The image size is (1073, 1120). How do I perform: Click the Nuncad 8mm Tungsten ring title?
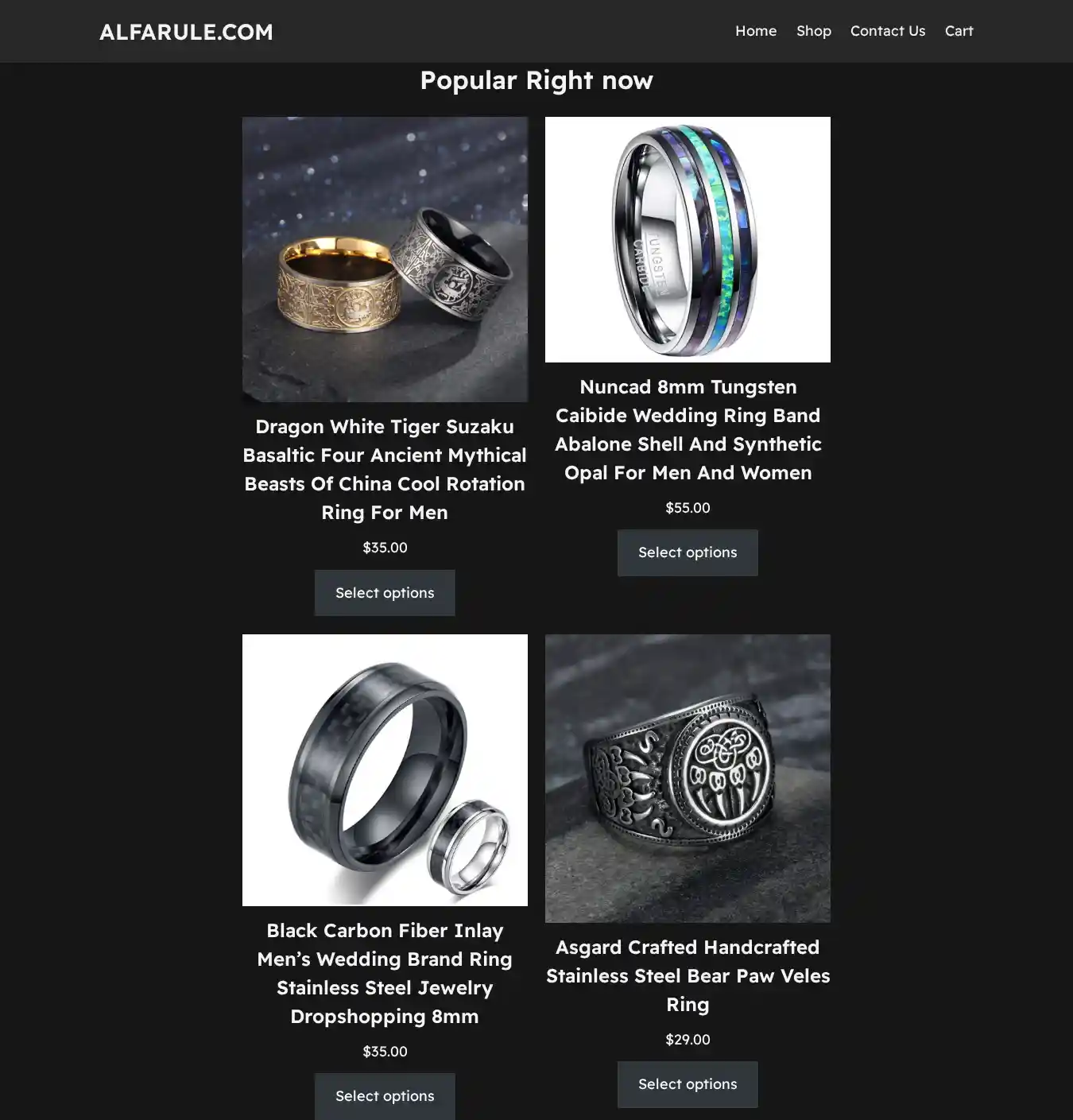(688, 429)
